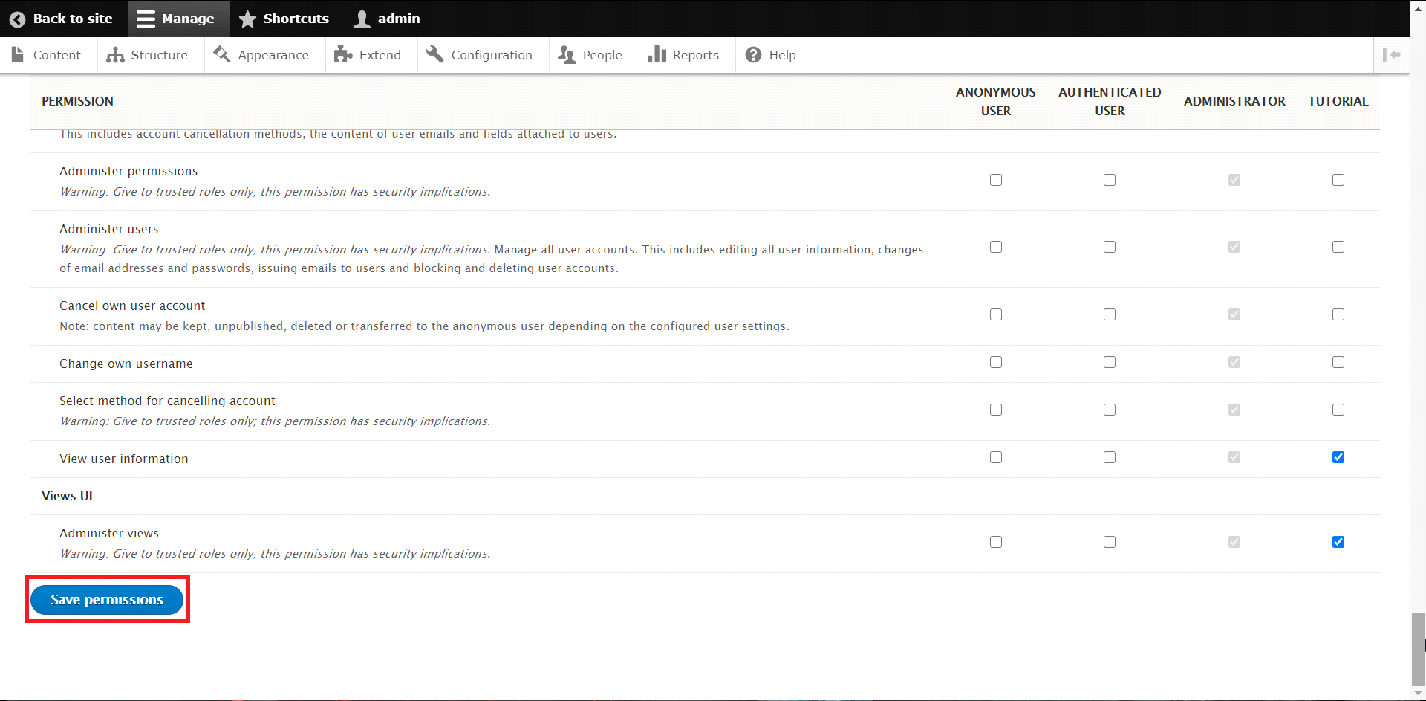This screenshot has height=701, width=1426.
Task: Open the Reports menu item
Action: 684,55
